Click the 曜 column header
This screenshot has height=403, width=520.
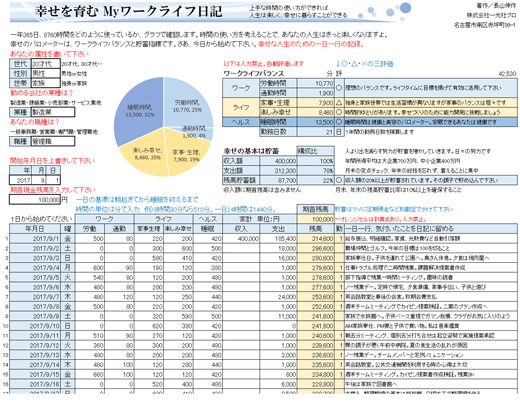[68, 229]
